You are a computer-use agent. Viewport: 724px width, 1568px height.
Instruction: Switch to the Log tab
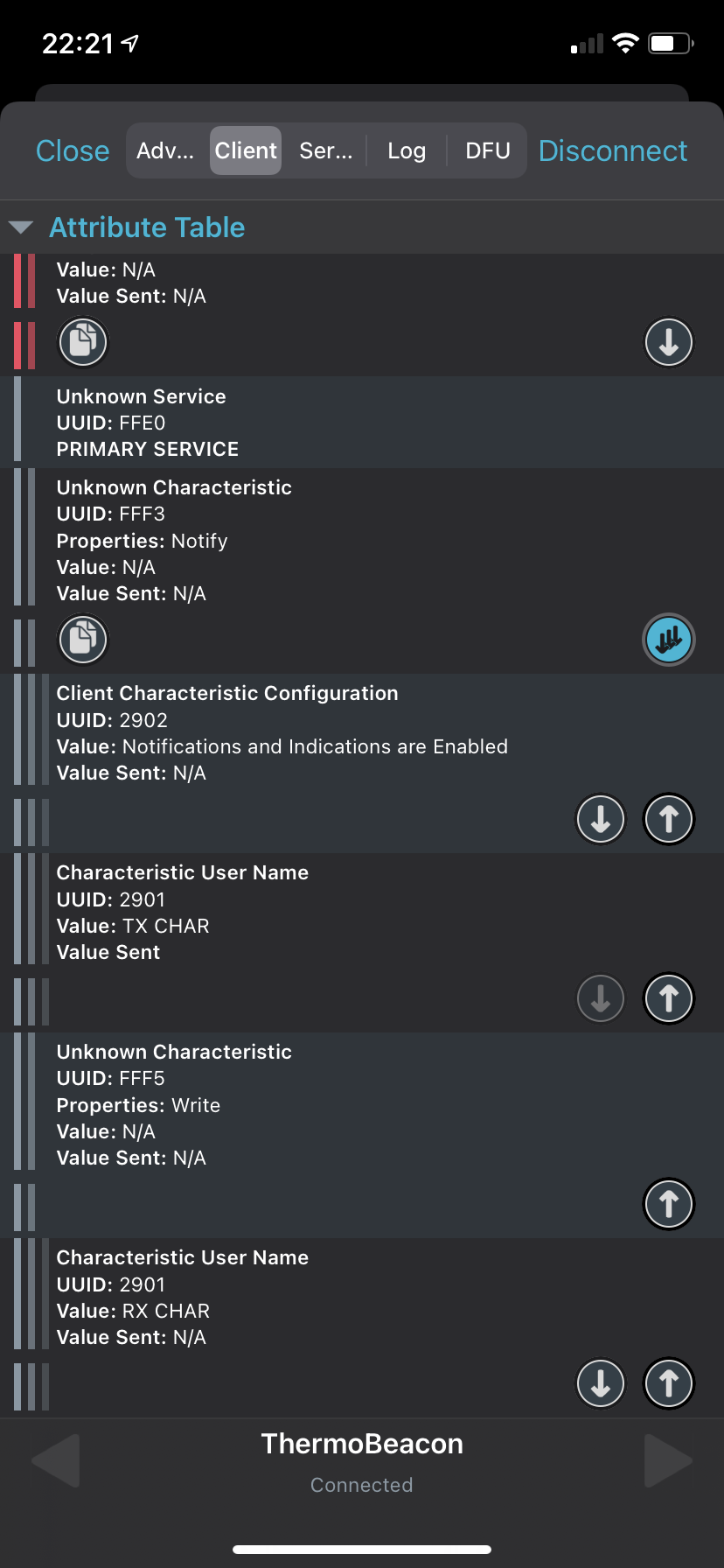coord(407,150)
